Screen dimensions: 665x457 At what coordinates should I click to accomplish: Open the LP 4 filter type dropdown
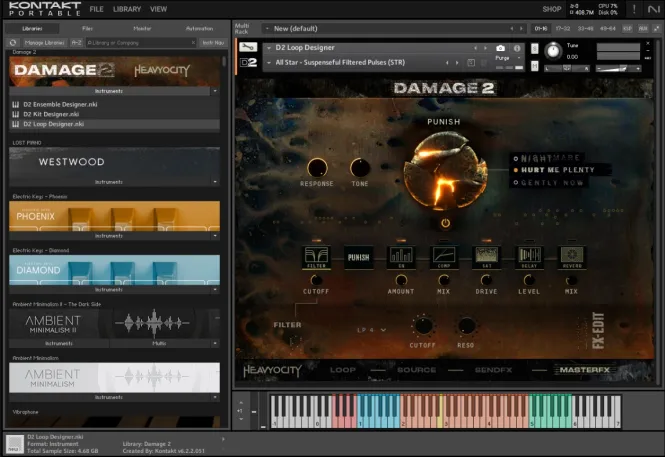[372, 330]
